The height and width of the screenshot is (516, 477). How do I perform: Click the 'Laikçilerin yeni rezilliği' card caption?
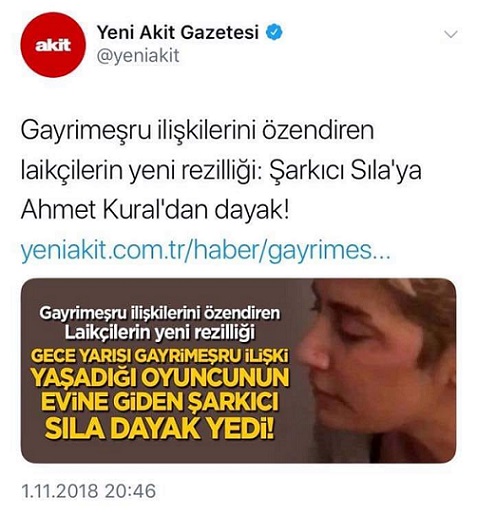pyautogui.click(x=160, y=332)
